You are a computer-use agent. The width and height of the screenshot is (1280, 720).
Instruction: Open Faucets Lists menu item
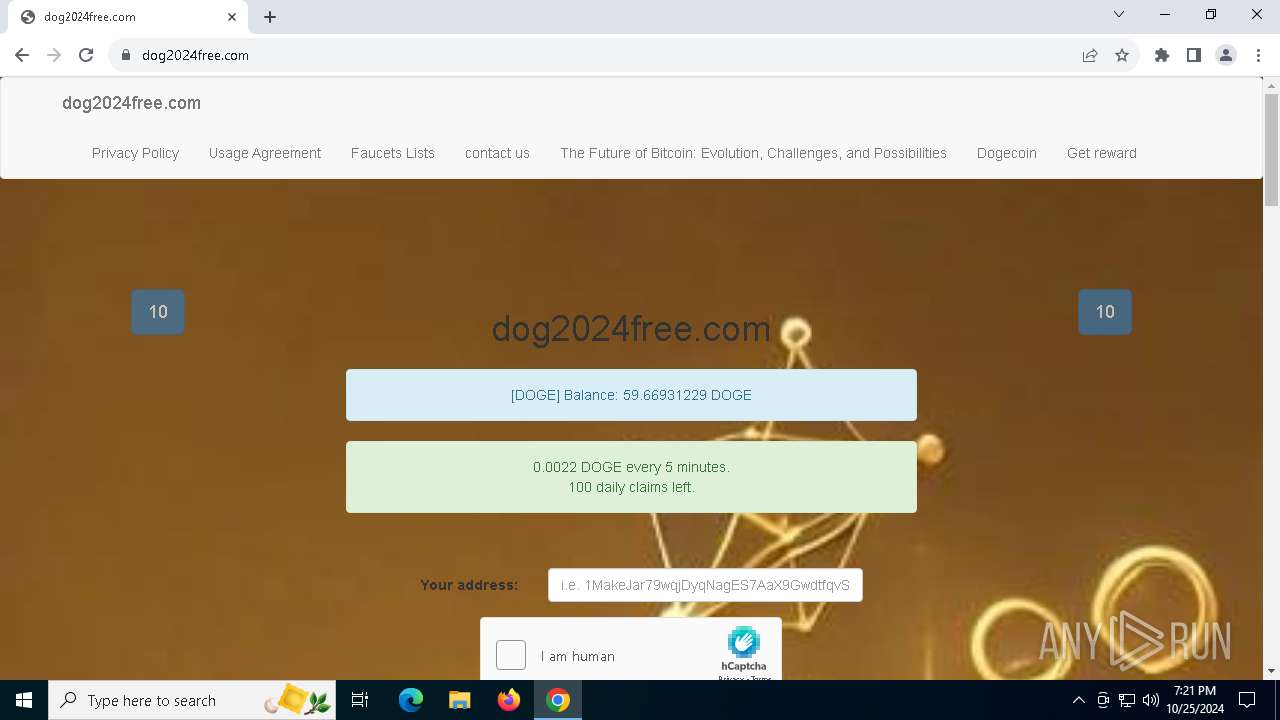tap(393, 153)
